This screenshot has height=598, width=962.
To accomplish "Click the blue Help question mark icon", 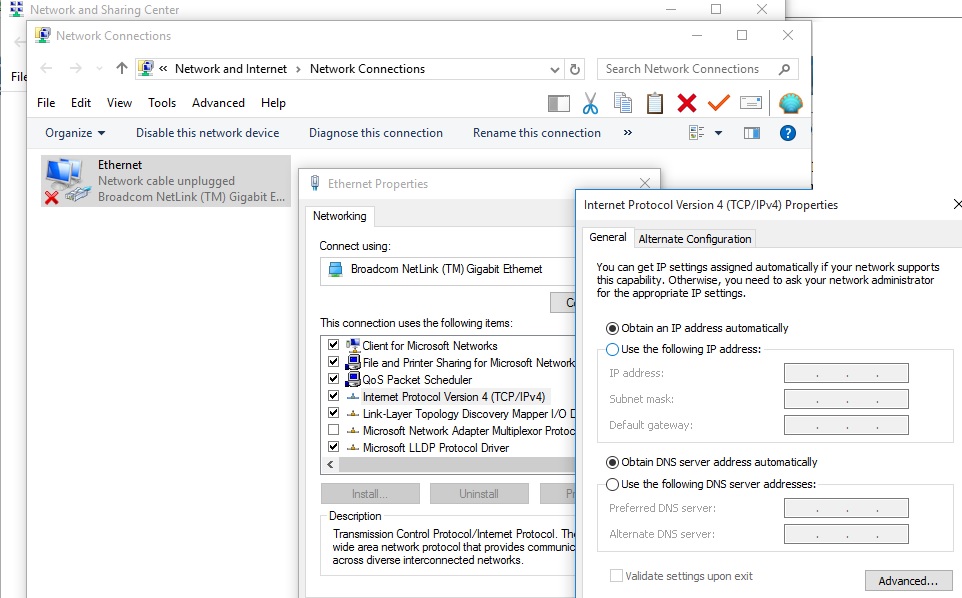I will coord(787,133).
